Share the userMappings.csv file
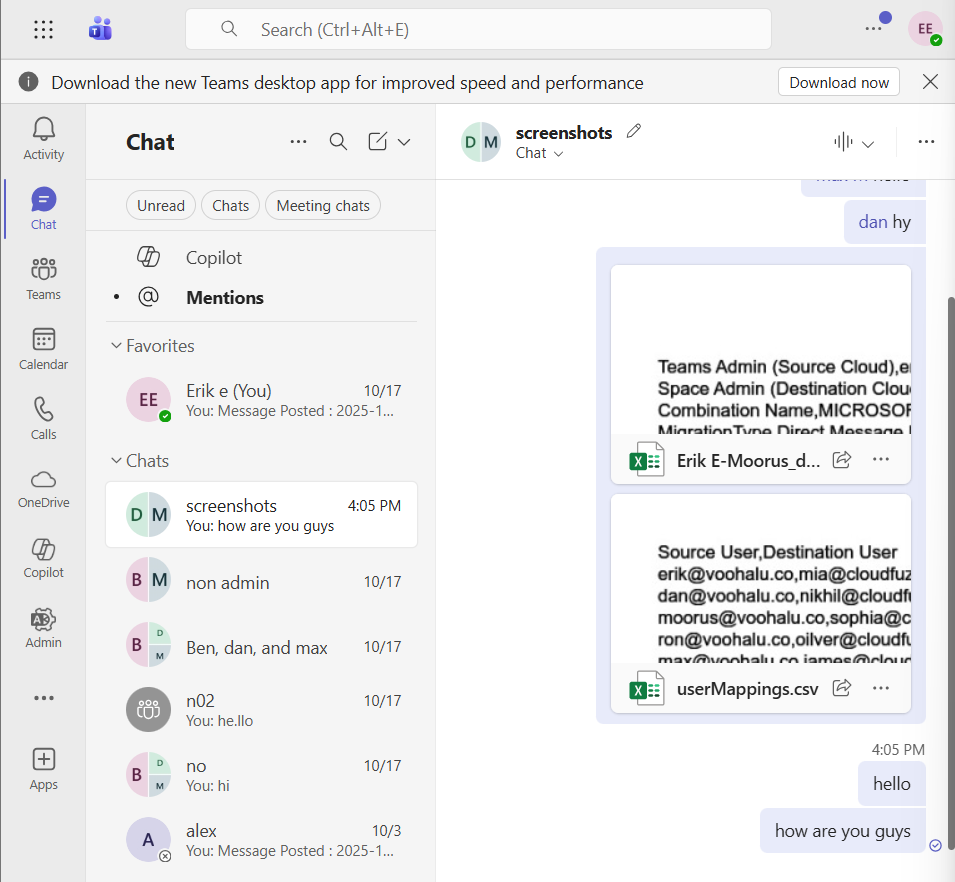 (842, 688)
